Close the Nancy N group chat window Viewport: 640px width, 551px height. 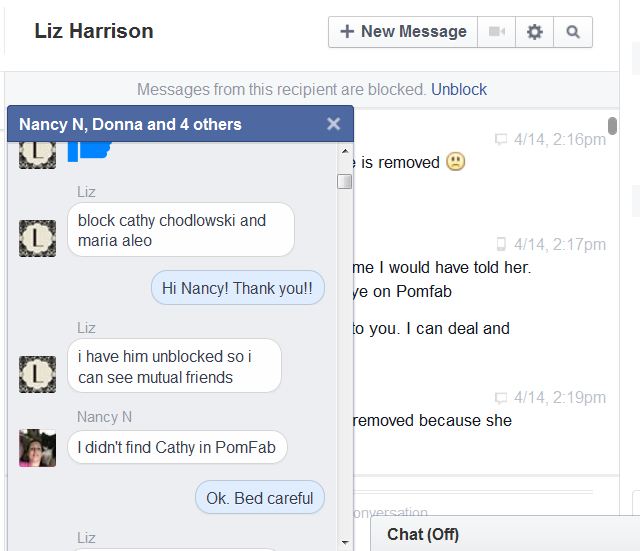(333, 124)
